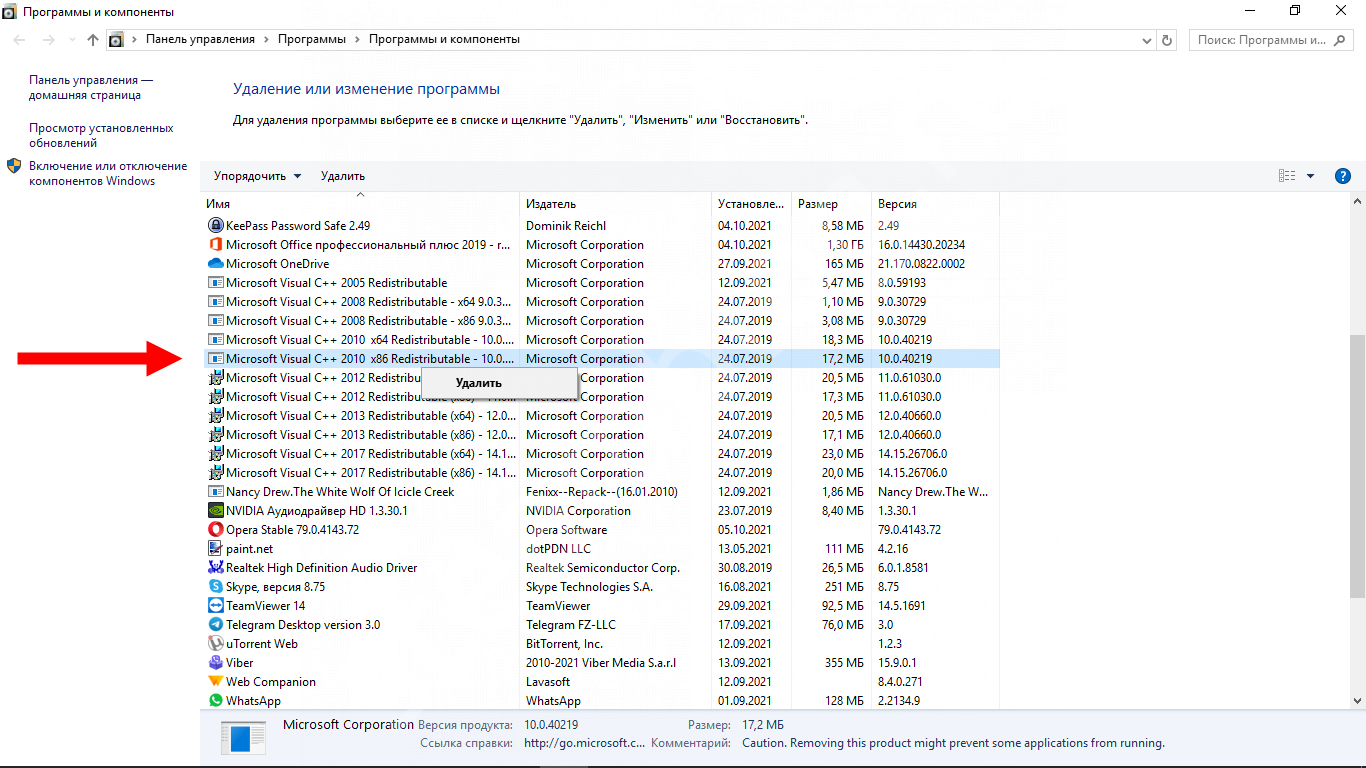This screenshot has width=1366, height=768.
Task: Click Программы in the breadcrumb path
Action: pyautogui.click(x=312, y=40)
